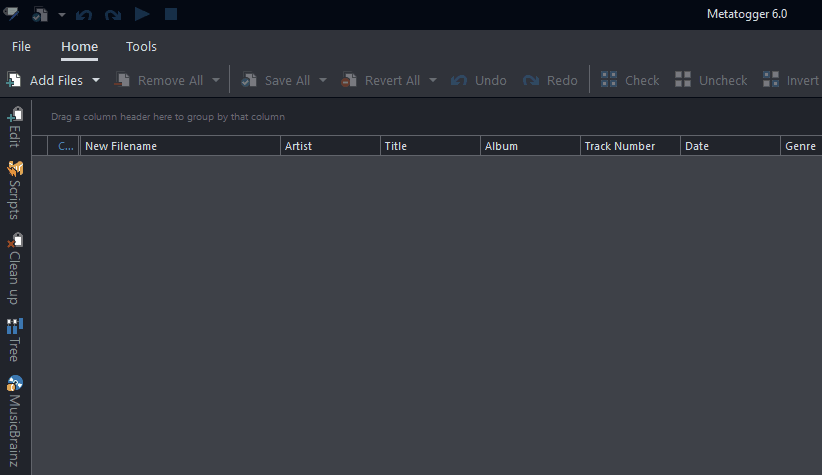Open the quick-access save dropdown arrow
This screenshot has height=475, width=822.
point(62,15)
